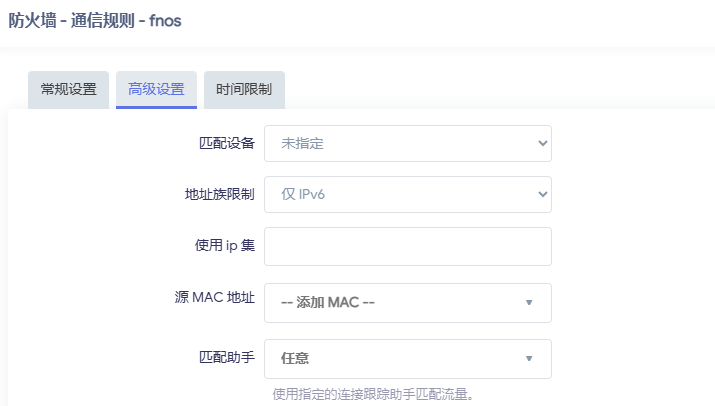Focus the 使用 ip 集 input field
The height and width of the screenshot is (406, 715).
pos(407,246)
